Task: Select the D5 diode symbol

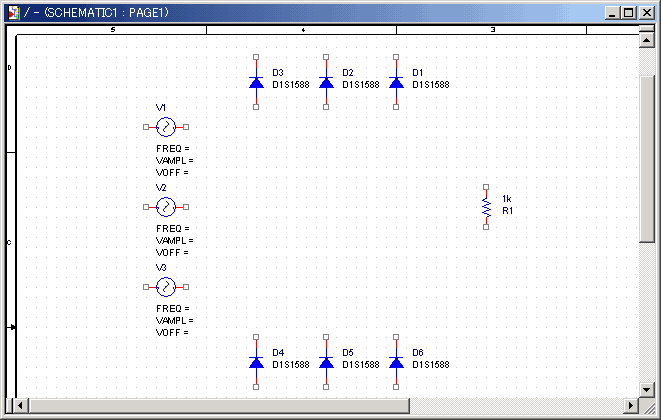Action: (326, 361)
